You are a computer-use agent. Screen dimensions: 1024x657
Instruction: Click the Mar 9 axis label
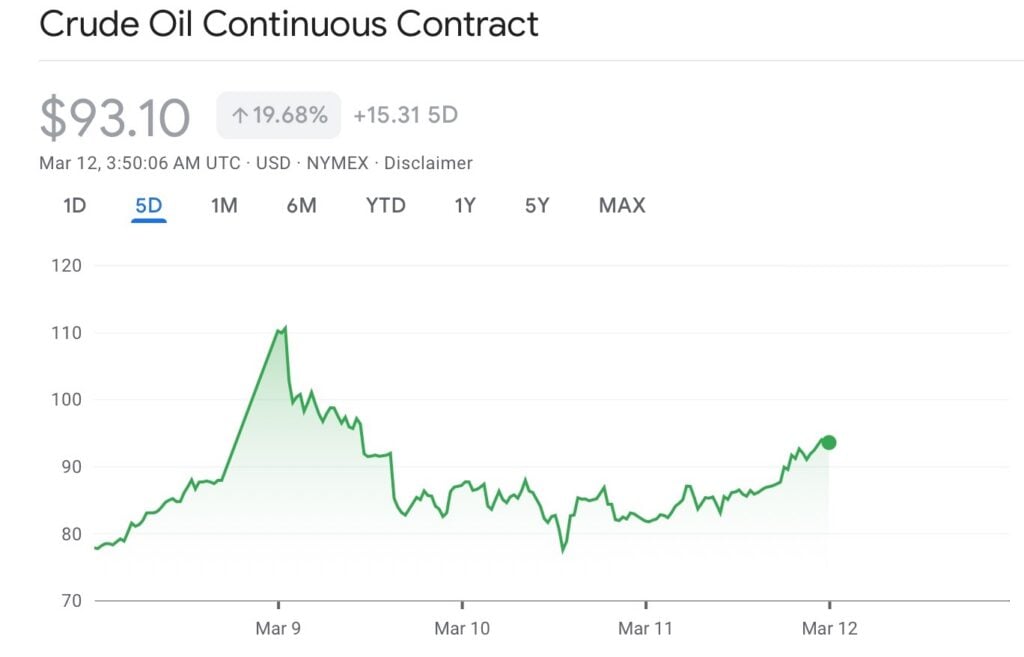point(278,628)
